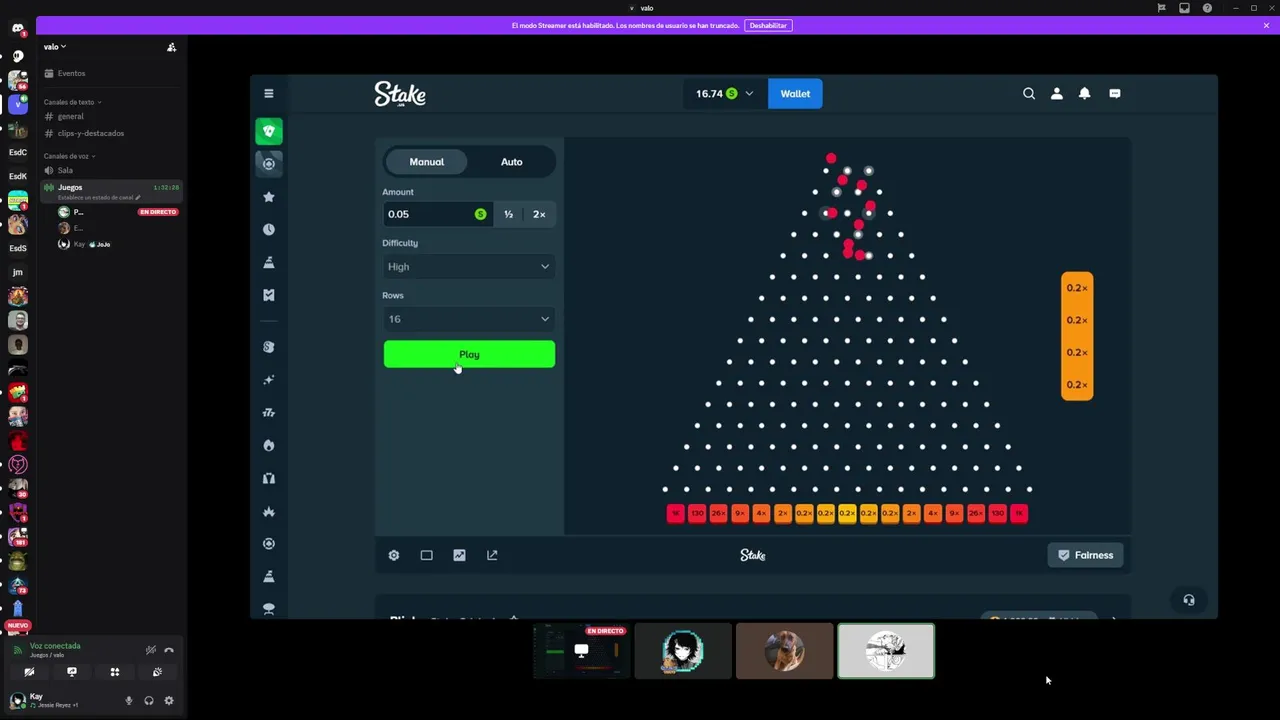Screen dimensions: 1280x720
Task: Open soundboard in Discord voice panel
Action: 157,672
